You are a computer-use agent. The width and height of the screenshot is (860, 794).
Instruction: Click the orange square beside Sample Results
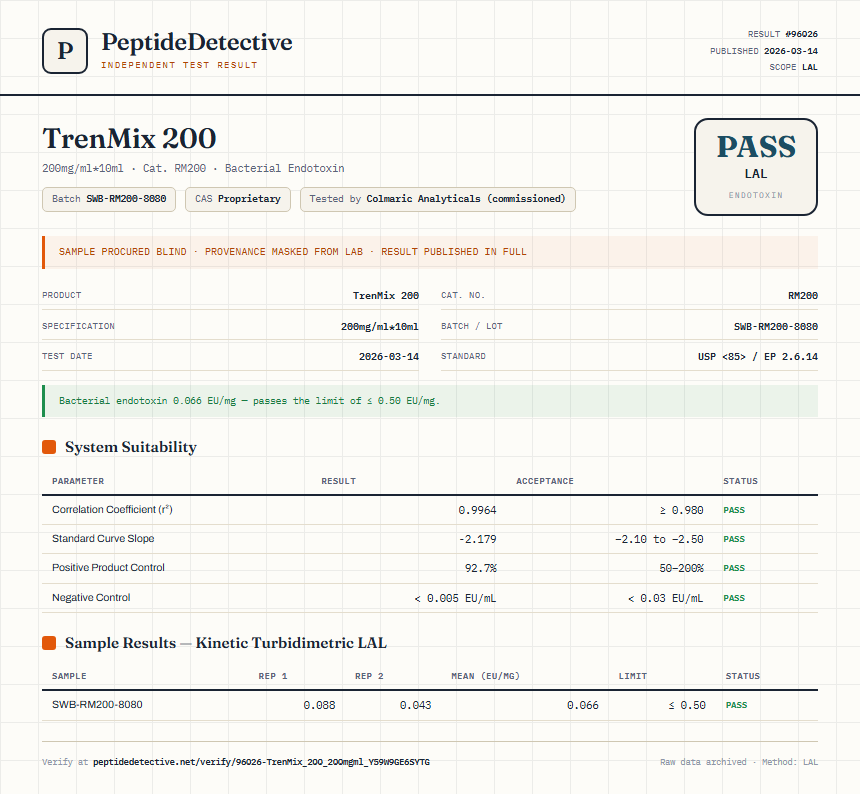(49, 643)
